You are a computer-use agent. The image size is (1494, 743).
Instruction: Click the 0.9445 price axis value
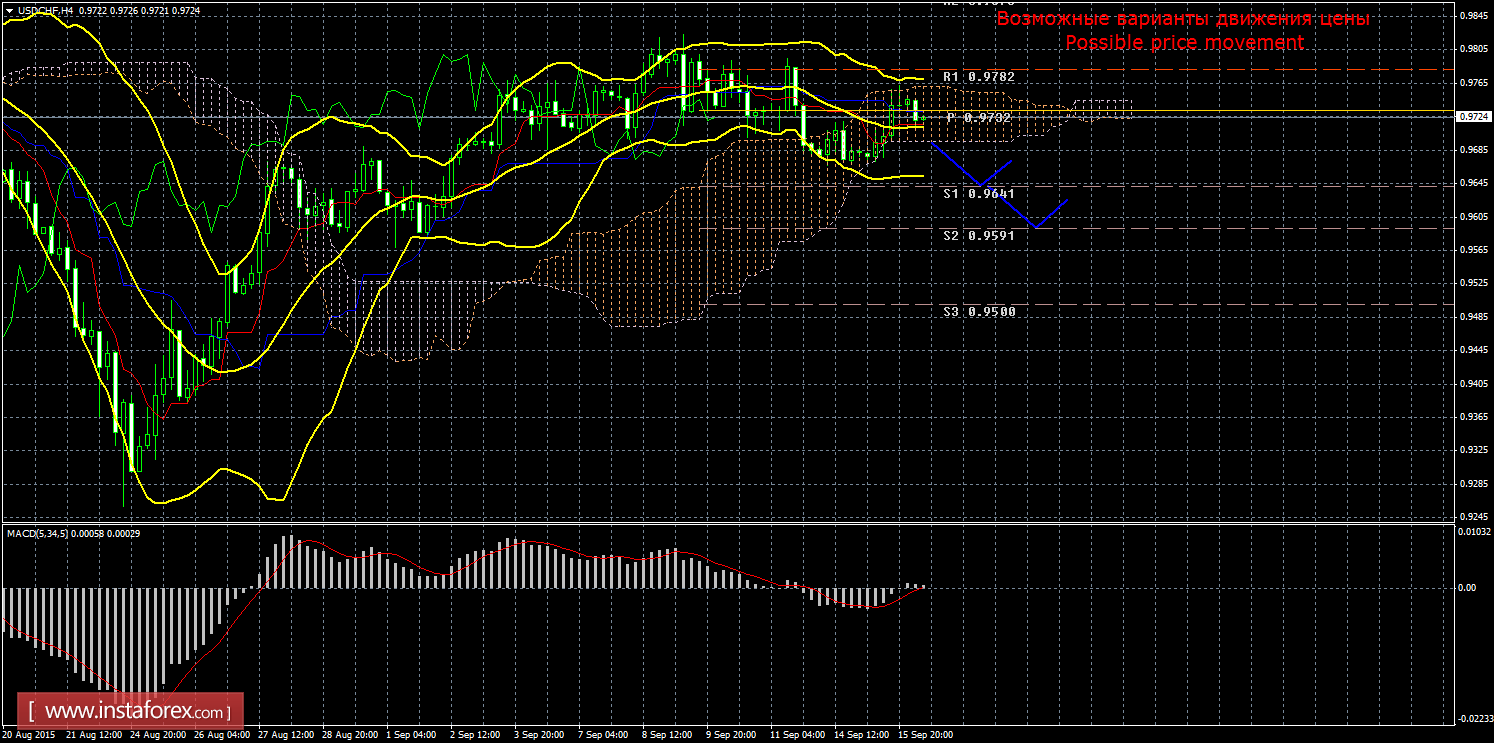1472,350
